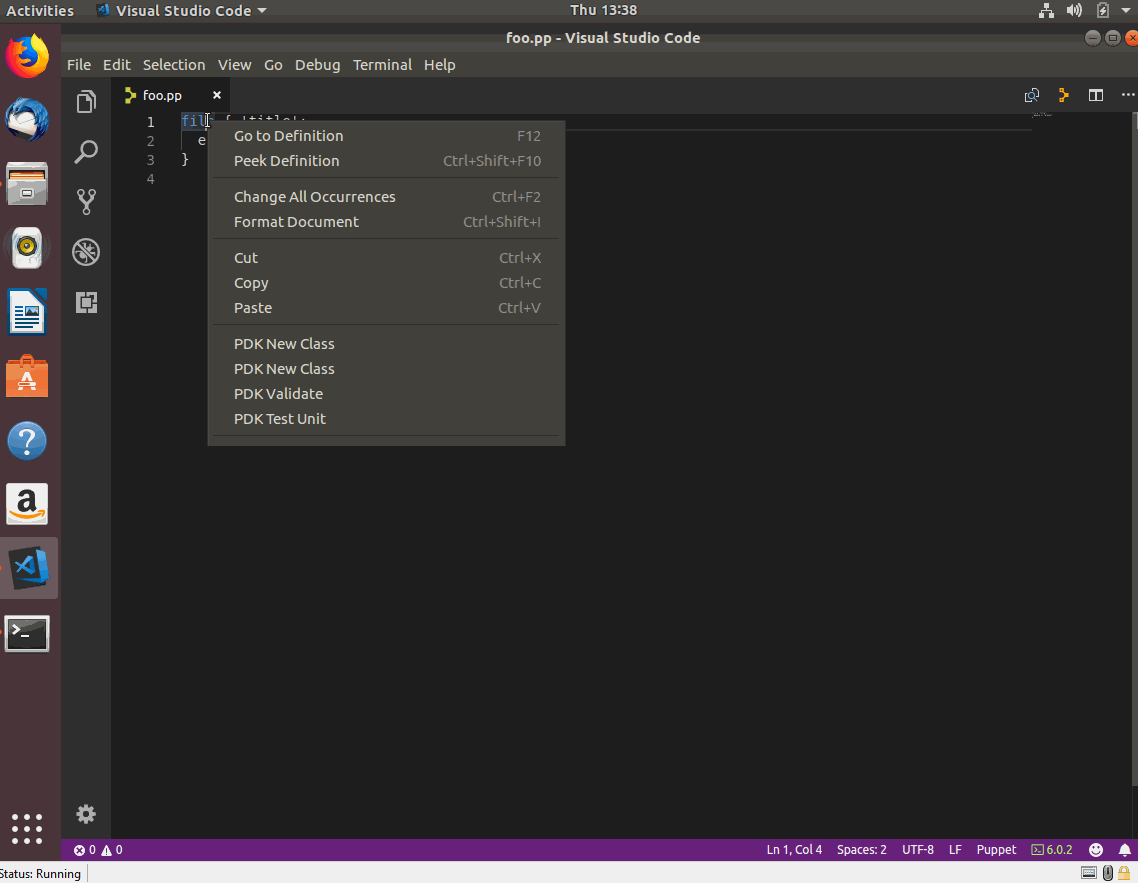Image resolution: width=1138 pixels, height=883 pixels.
Task: Choose Paste from the context menu
Action: [386, 308]
